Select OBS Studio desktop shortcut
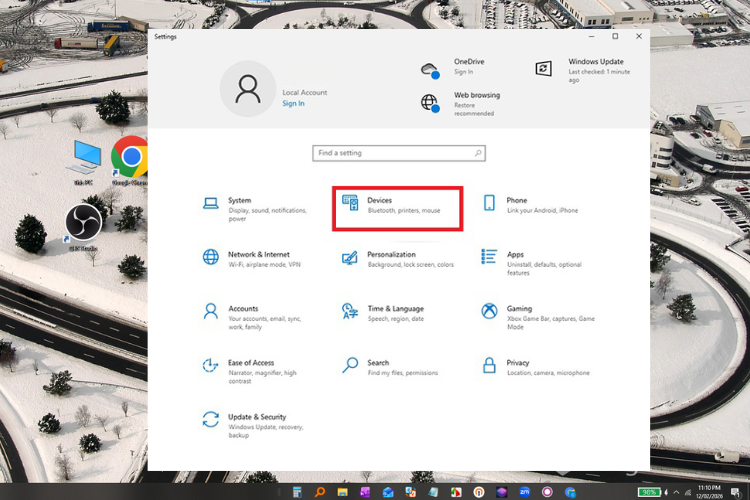This screenshot has height=500, width=750. [83, 228]
